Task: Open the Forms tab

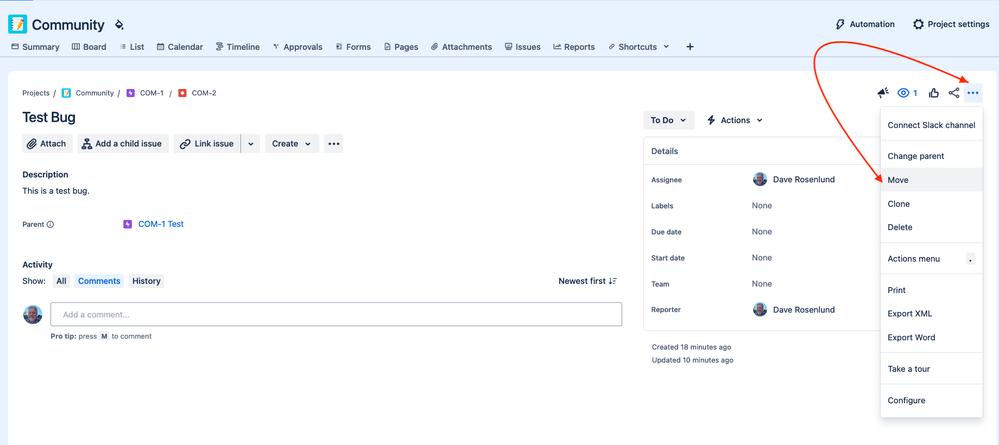Action: click(x=353, y=47)
